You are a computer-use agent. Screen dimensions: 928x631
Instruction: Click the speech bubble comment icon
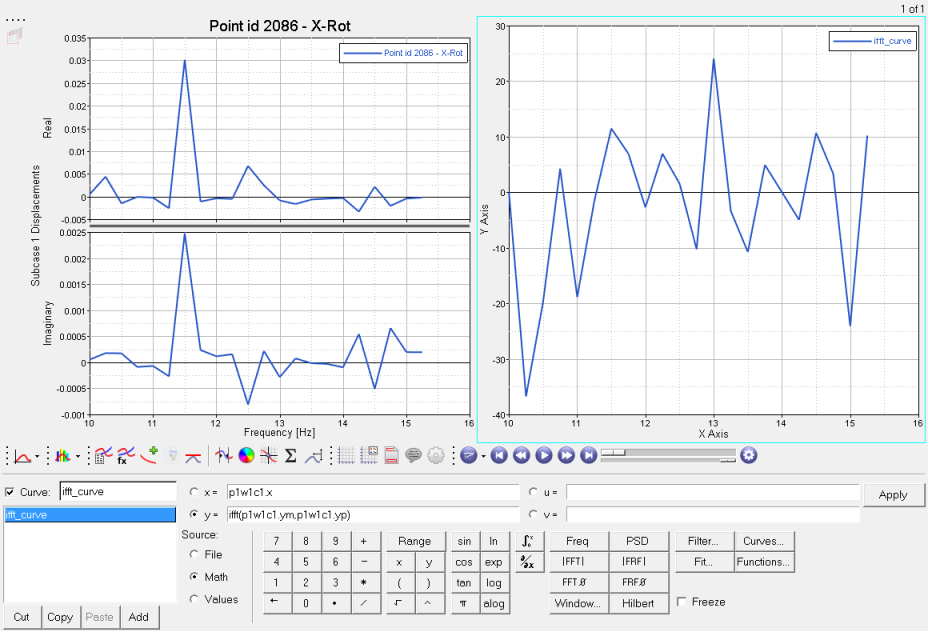[413, 456]
